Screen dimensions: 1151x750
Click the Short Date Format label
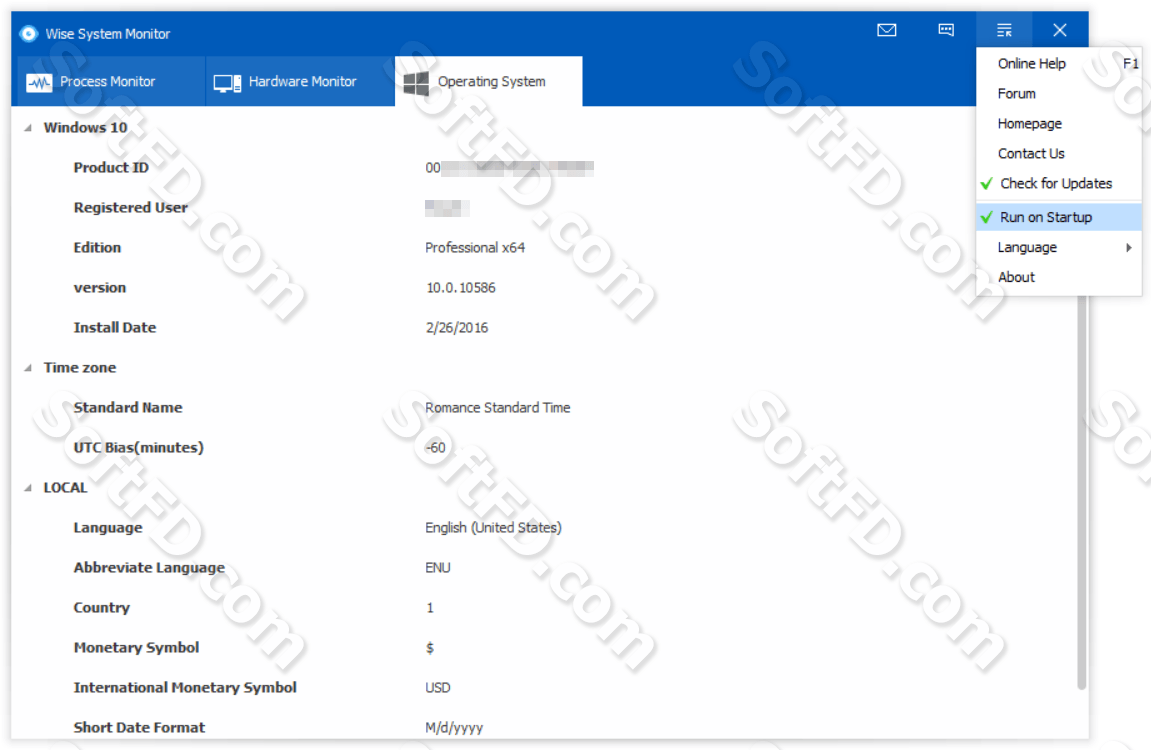(139, 727)
